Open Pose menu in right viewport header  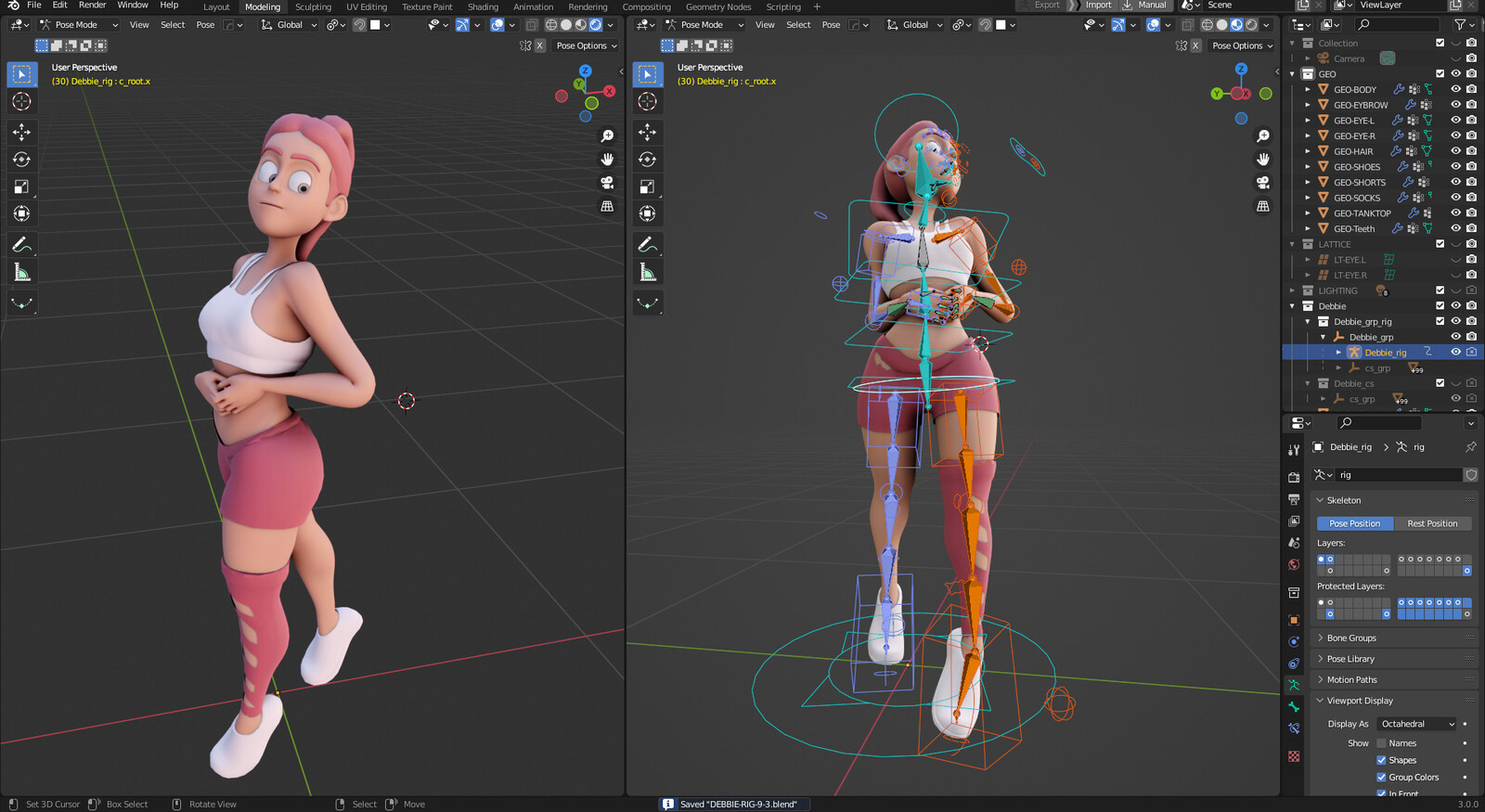point(831,25)
